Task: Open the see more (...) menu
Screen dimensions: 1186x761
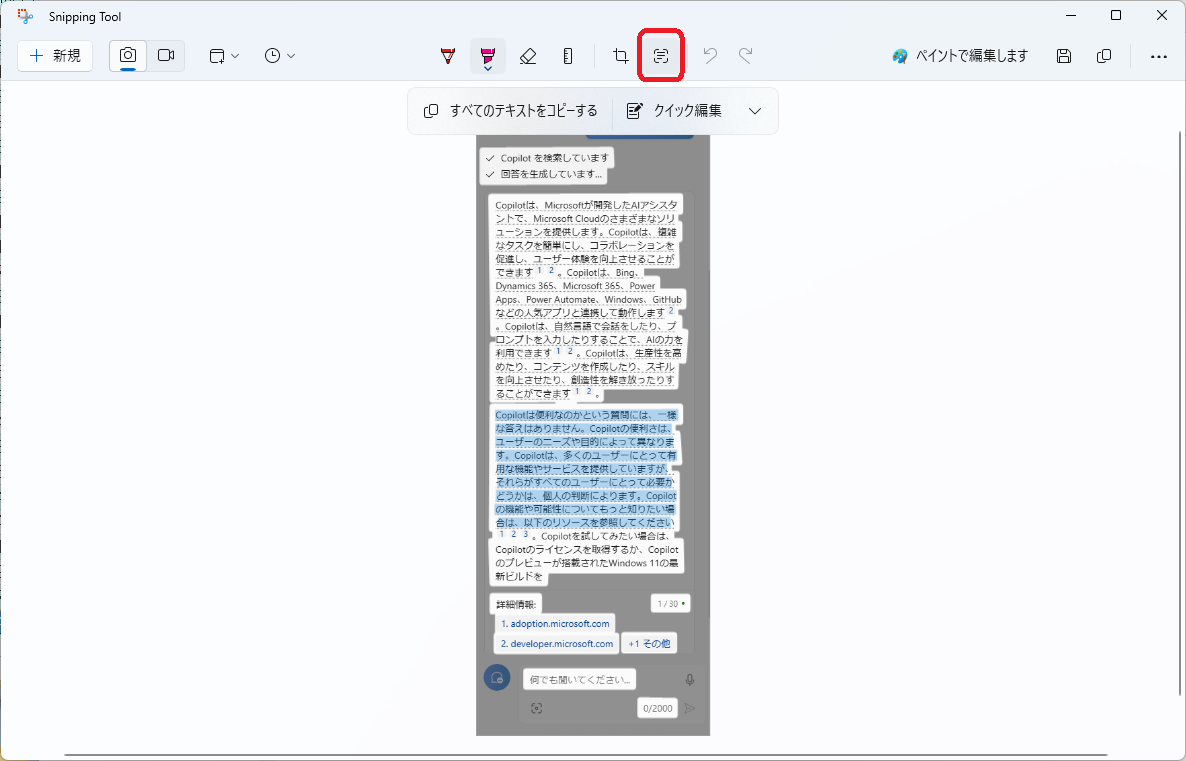Action: [1158, 56]
